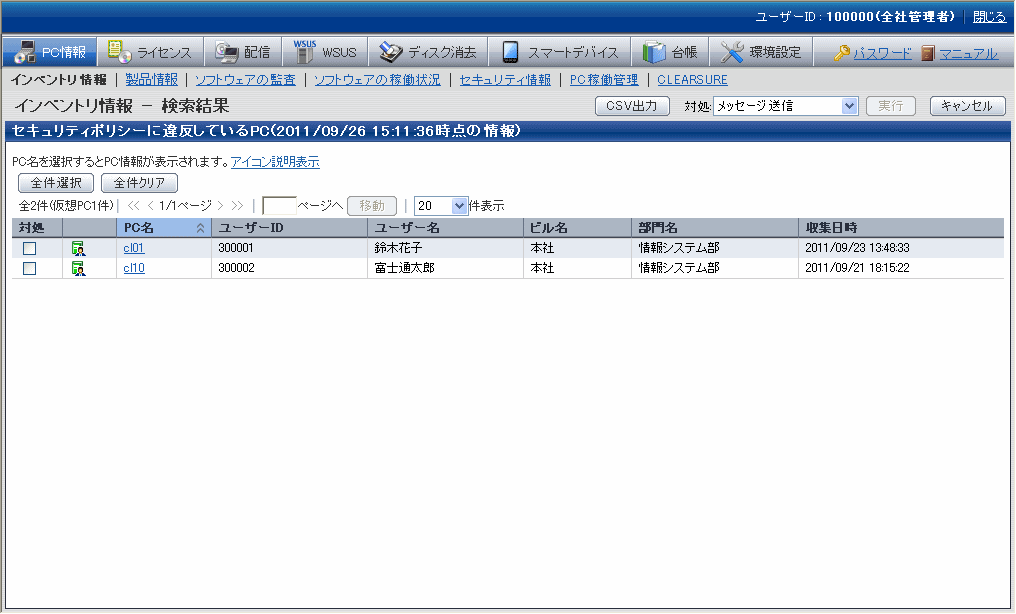The image size is (1016, 614).
Task: Open the items-per-page dropdown showing 20
Action: tap(459, 205)
